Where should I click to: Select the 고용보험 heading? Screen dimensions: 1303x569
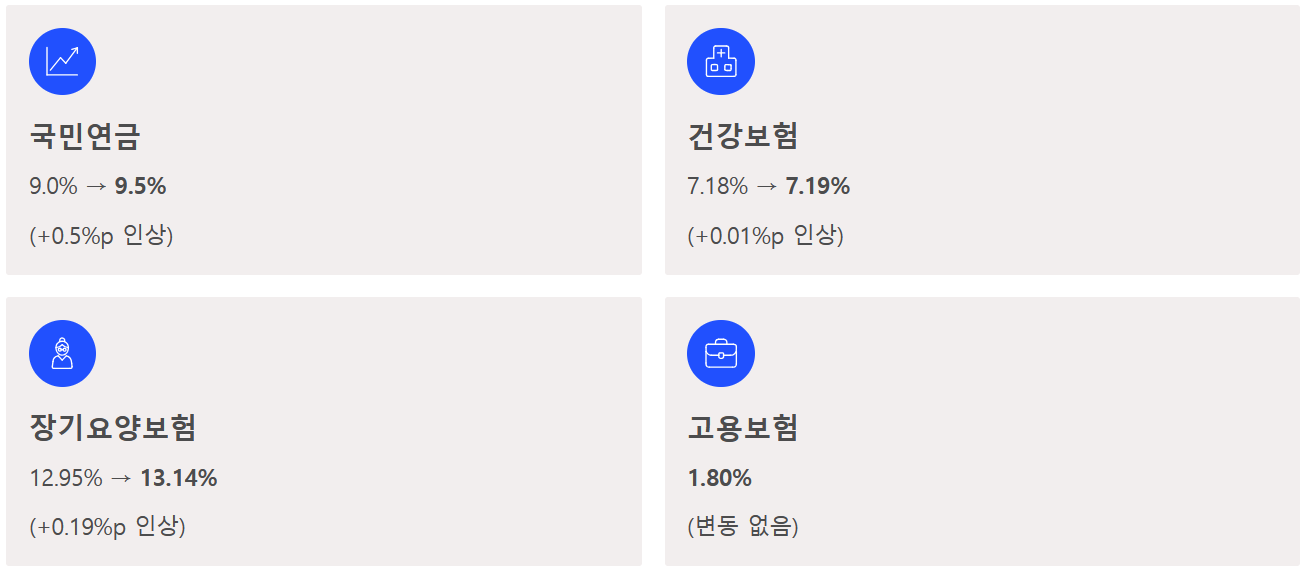(x=743, y=428)
